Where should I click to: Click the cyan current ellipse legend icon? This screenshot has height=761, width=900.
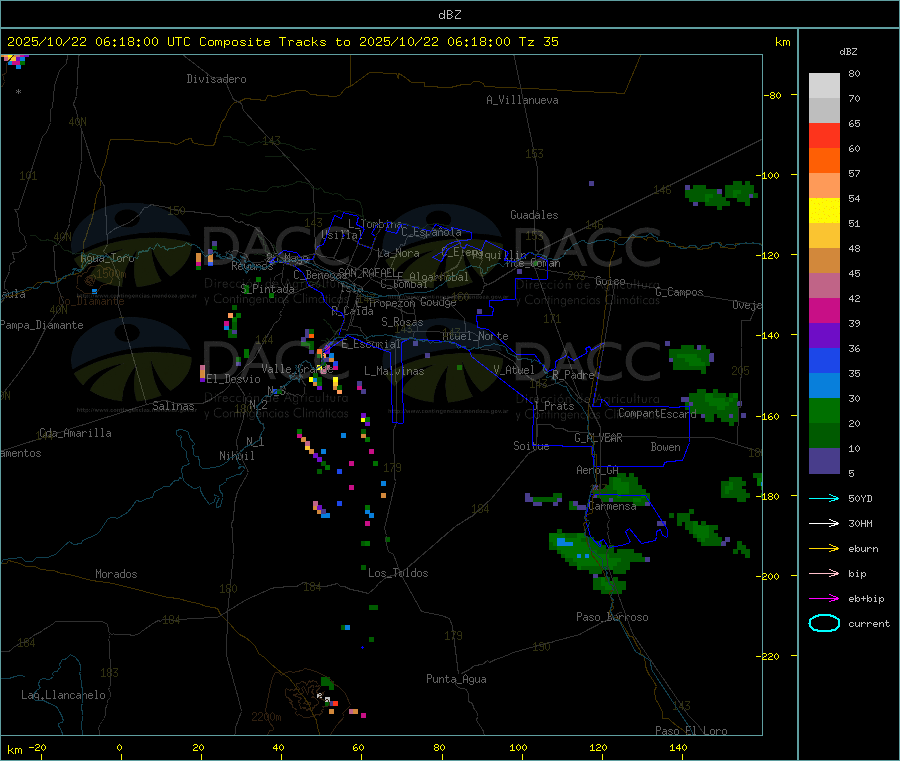[x=824, y=623]
